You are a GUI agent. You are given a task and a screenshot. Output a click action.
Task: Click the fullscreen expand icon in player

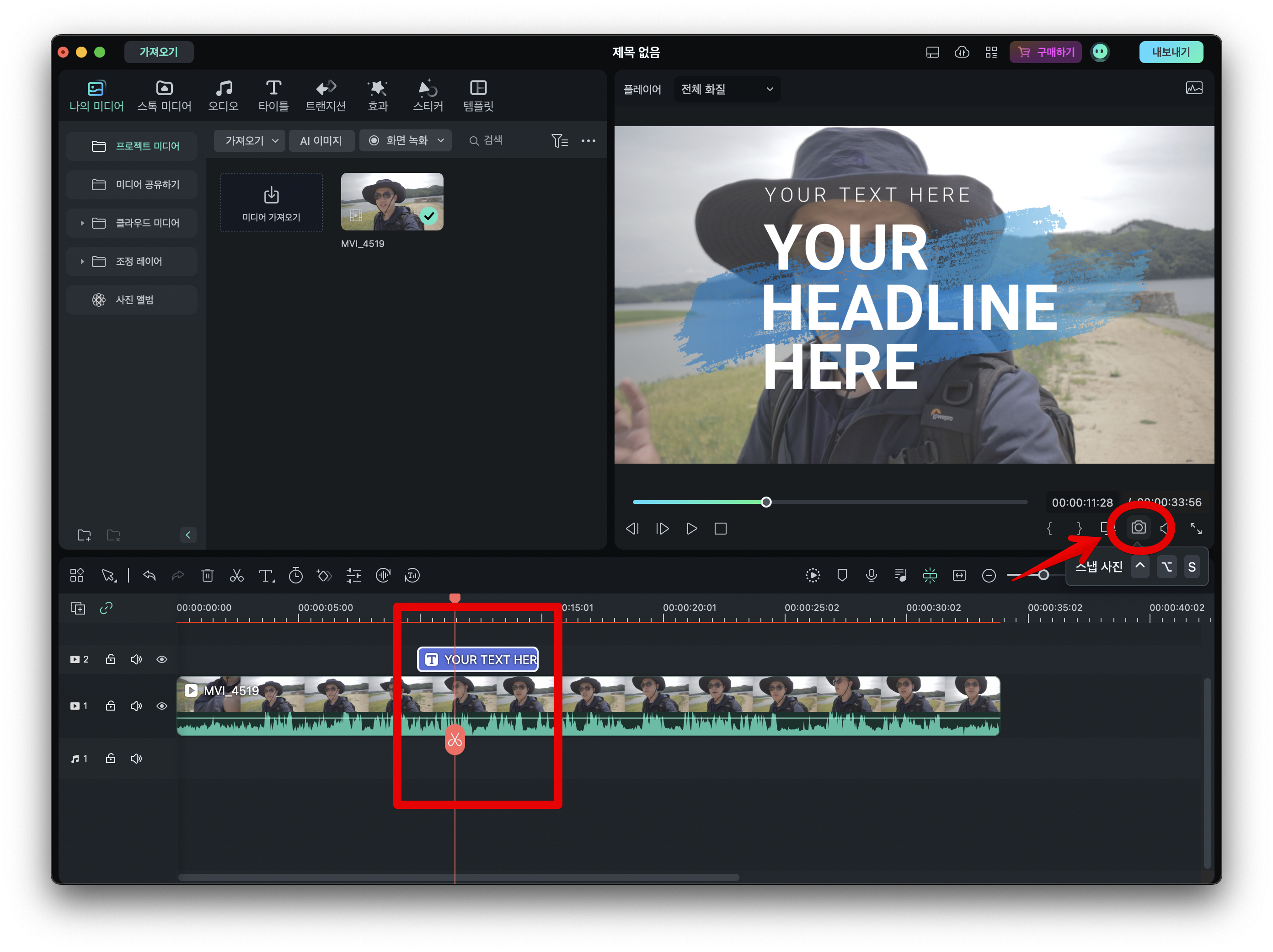click(1196, 529)
